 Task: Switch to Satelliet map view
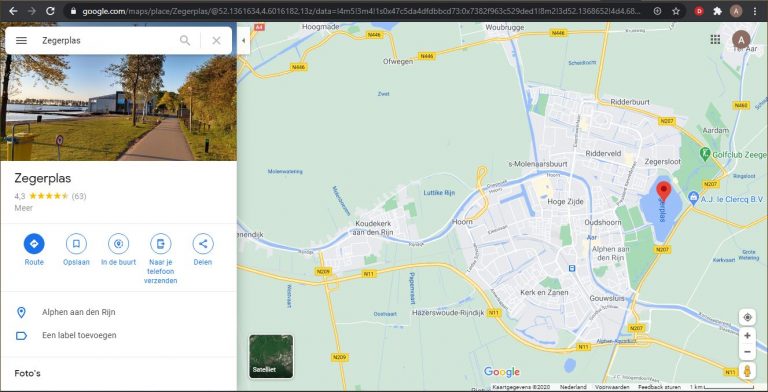click(x=271, y=356)
